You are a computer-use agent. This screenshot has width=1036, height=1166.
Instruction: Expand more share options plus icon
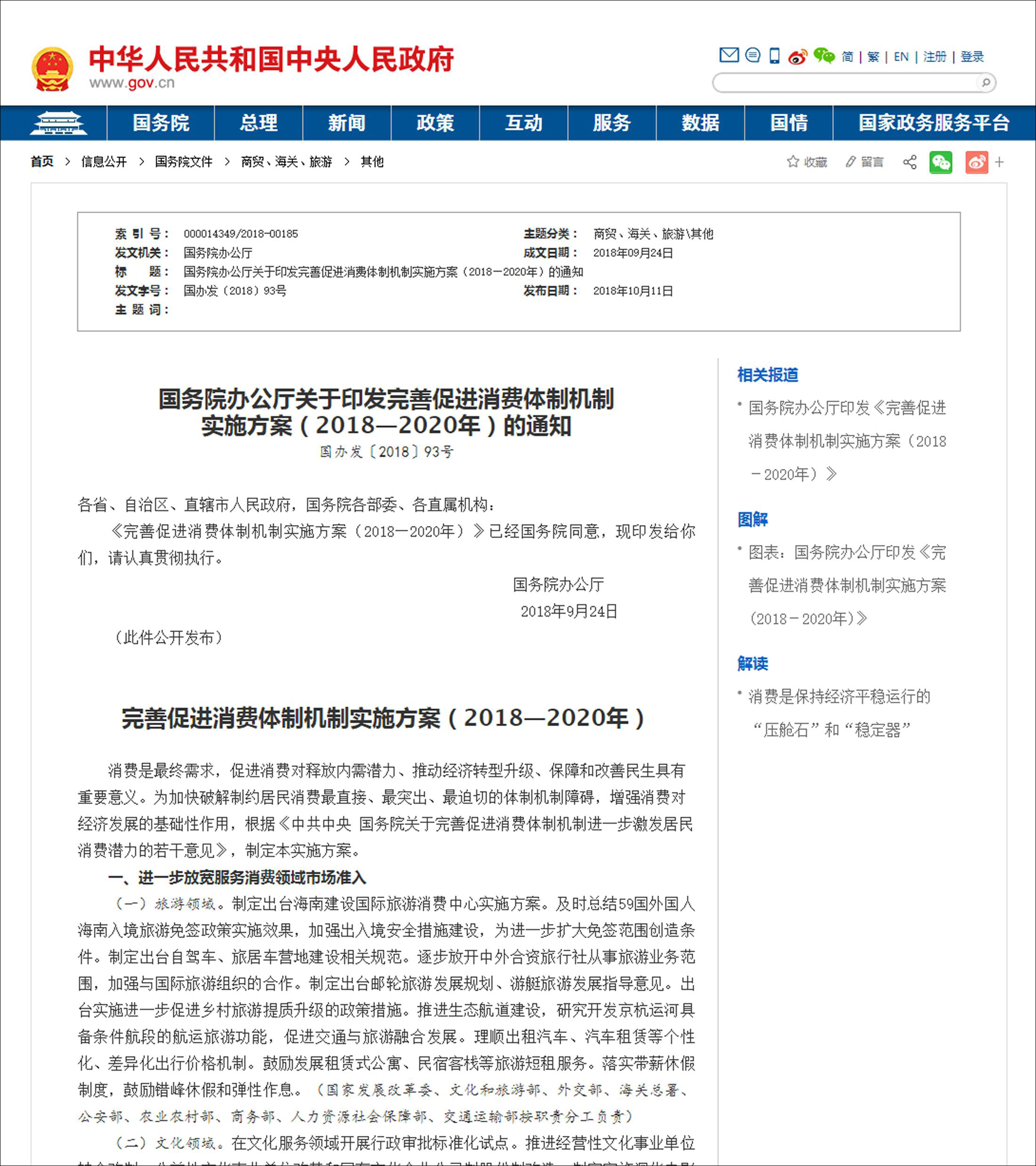[x=999, y=162]
